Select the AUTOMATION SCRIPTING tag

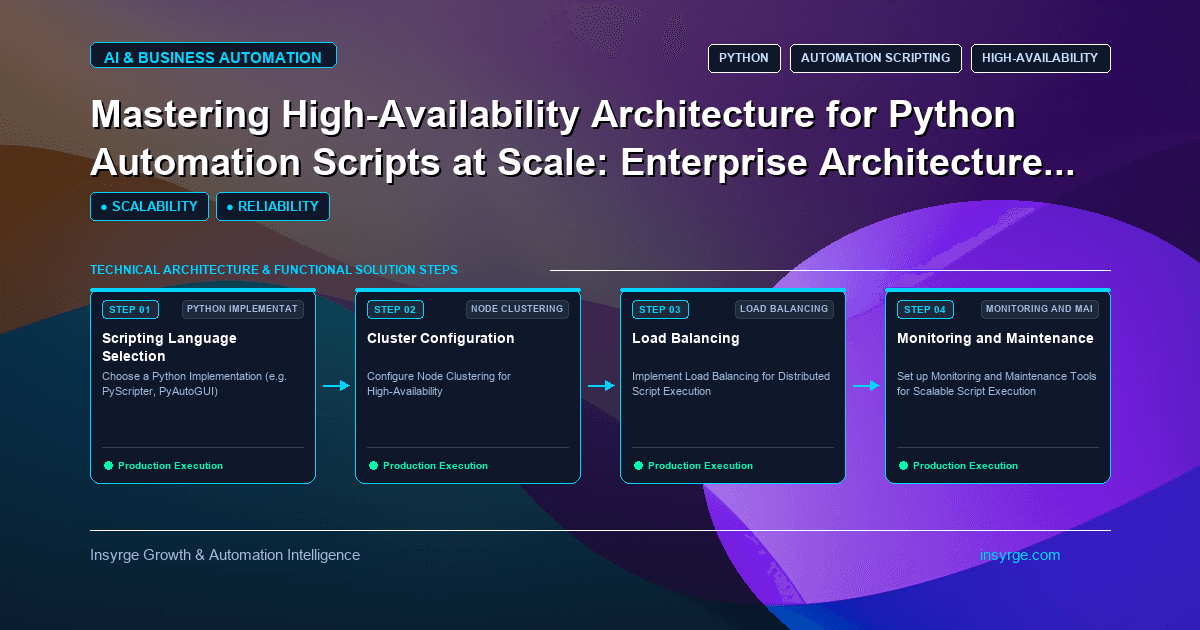point(876,58)
